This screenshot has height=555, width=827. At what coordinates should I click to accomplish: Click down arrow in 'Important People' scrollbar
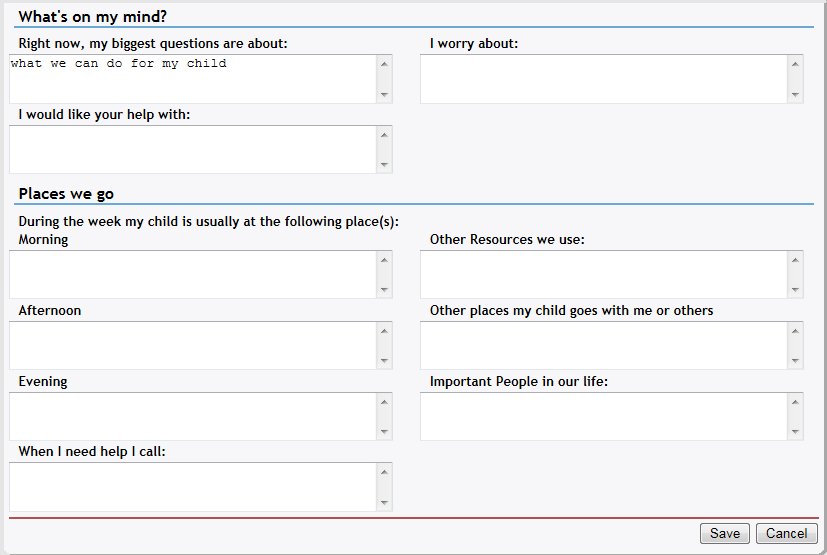click(795, 432)
